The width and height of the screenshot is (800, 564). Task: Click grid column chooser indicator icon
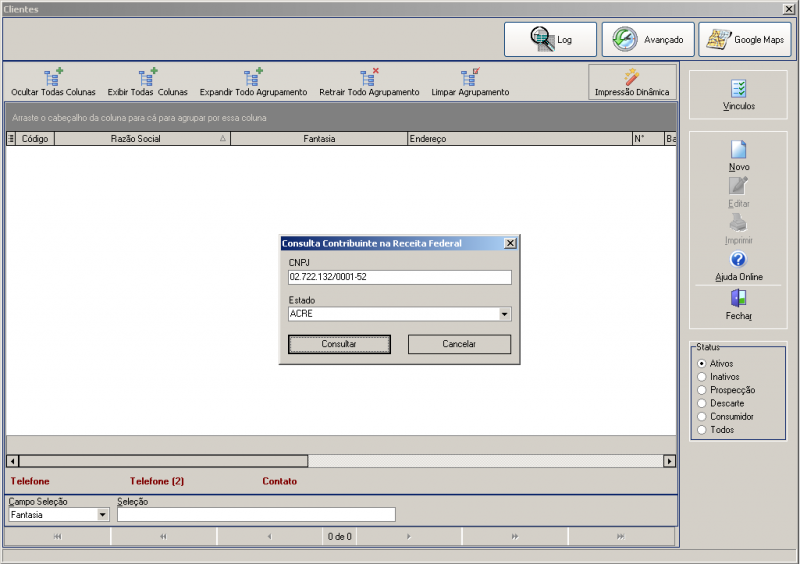pyautogui.click(x=11, y=138)
